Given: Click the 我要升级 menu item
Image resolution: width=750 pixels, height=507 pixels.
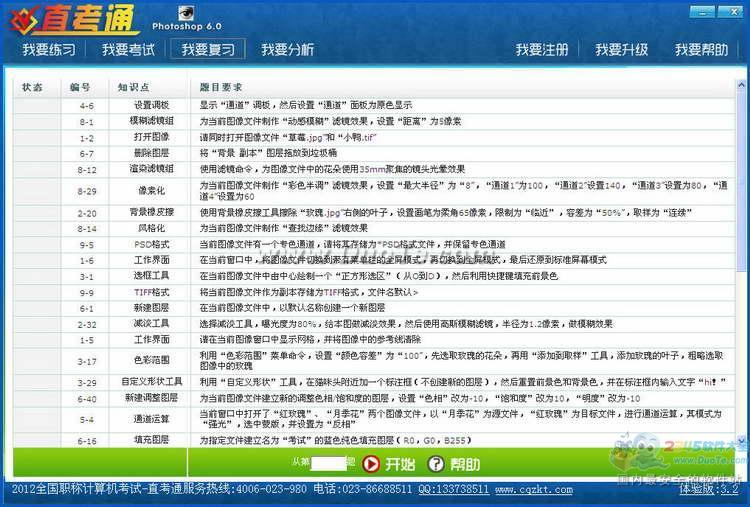Looking at the screenshot, I should coord(621,49).
